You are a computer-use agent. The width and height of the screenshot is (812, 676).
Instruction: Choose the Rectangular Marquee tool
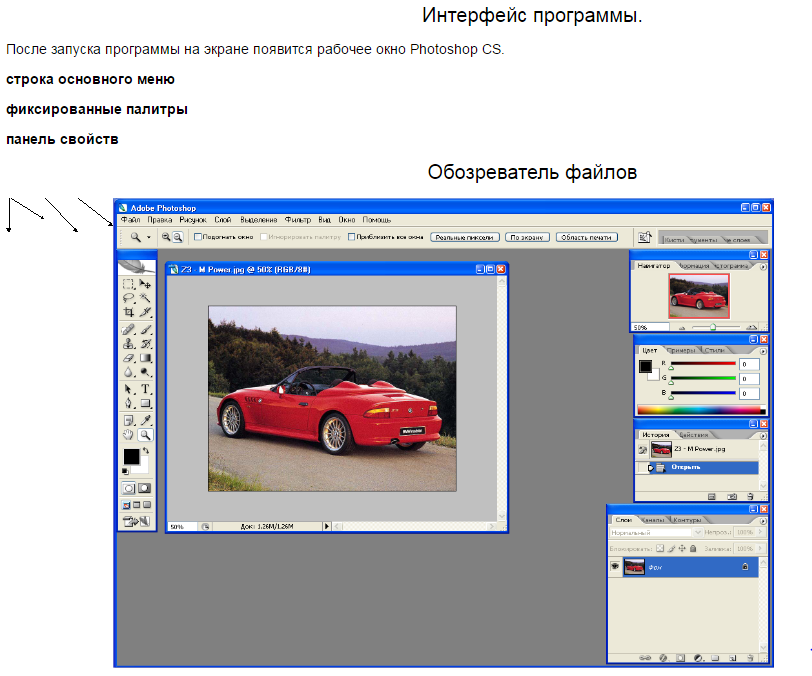point(128,284)
